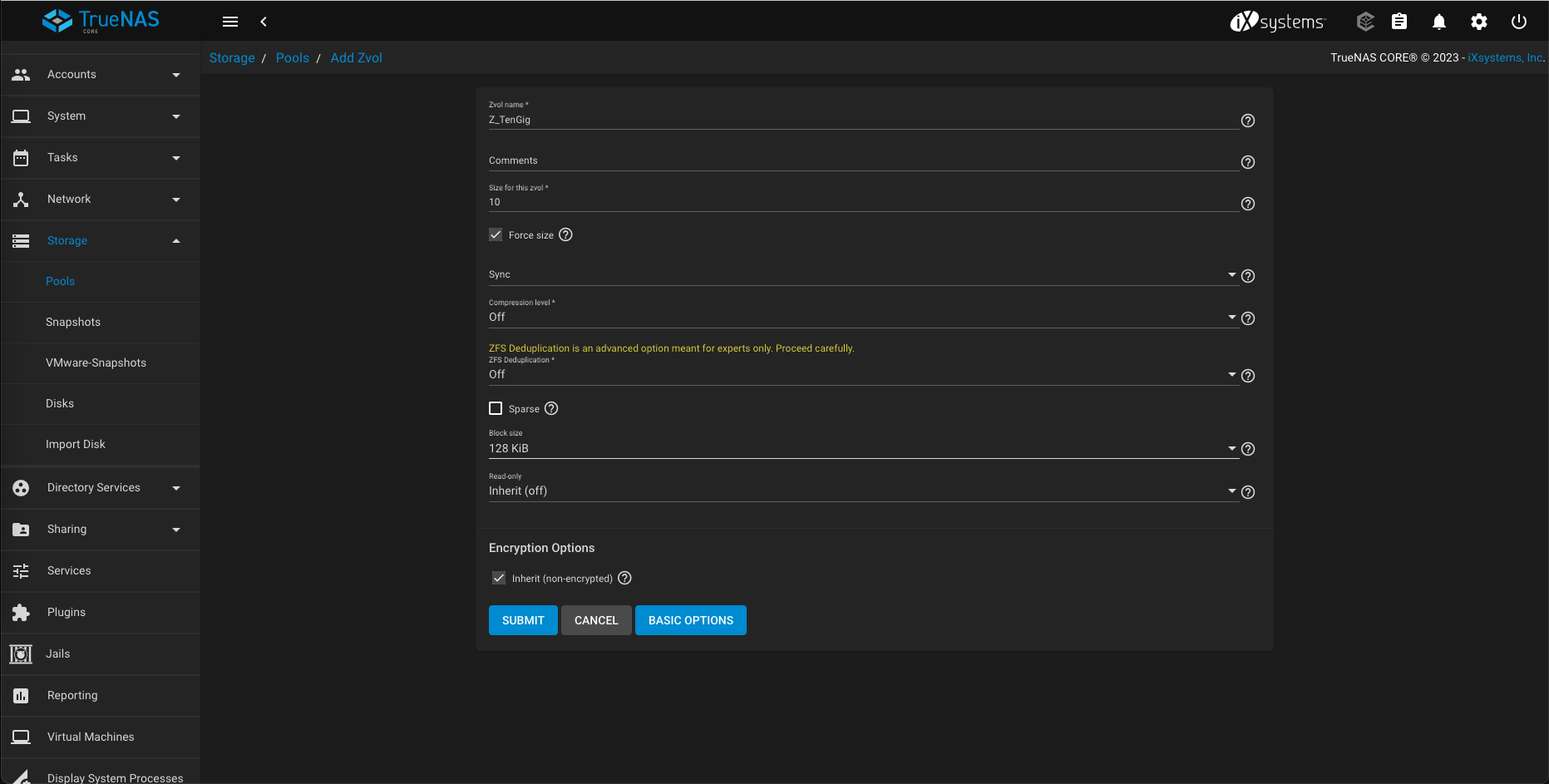Show help for Zvol name field
Image resolution: width=1549 pixels, height=784 pixels.
click(x=1247, y=121)
